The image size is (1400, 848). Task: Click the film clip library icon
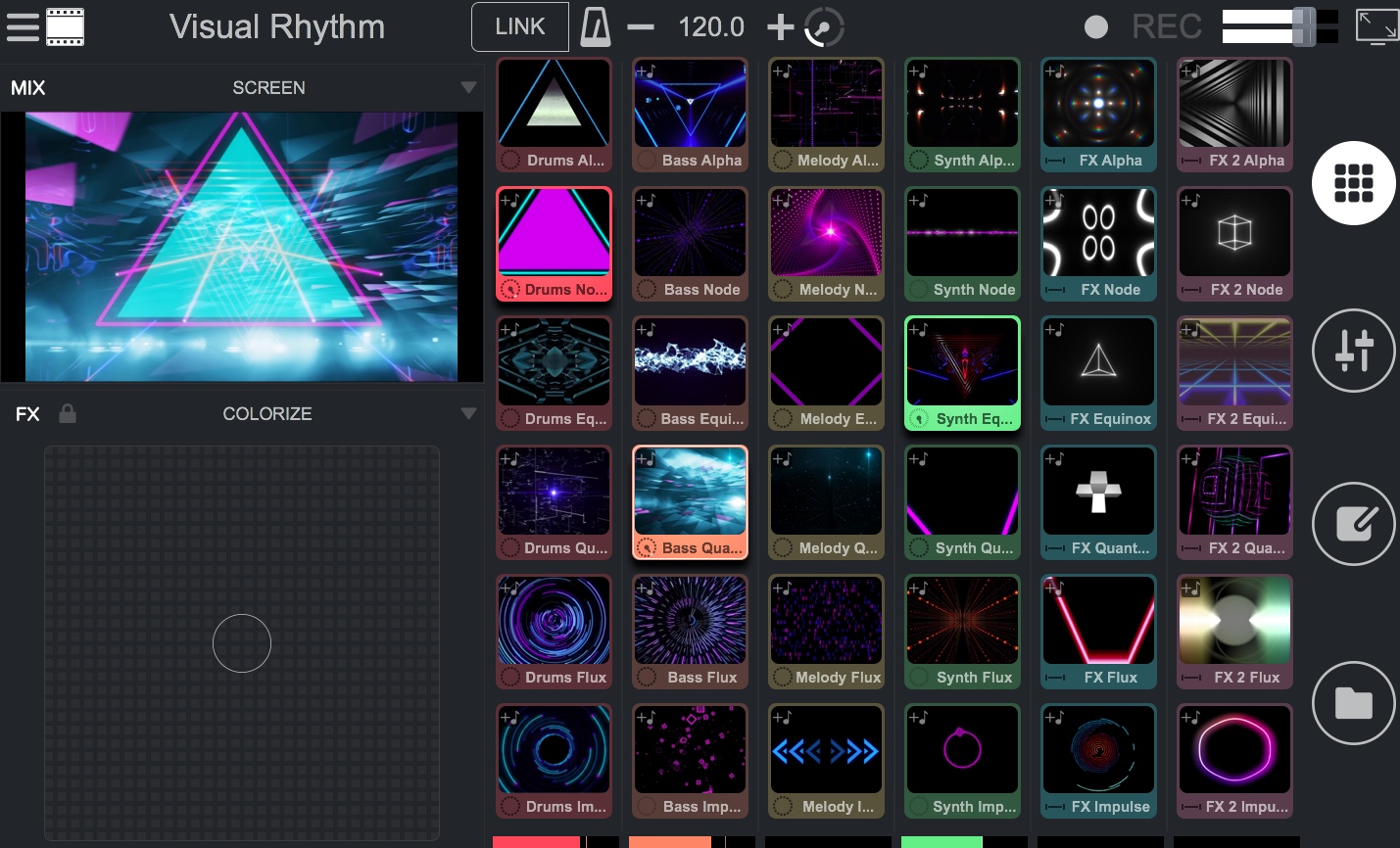66,26
